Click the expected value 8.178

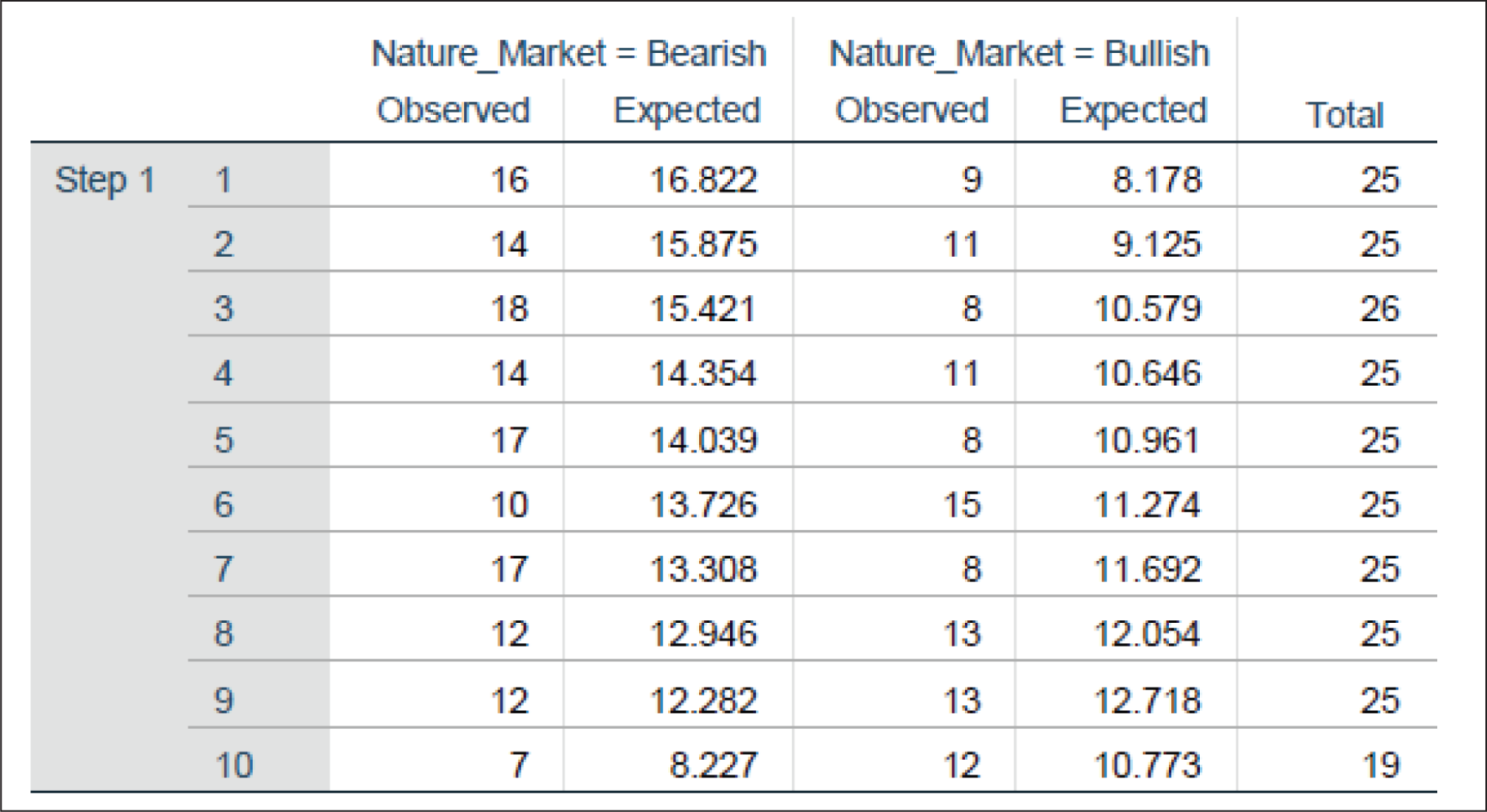tap(1157, 179)
